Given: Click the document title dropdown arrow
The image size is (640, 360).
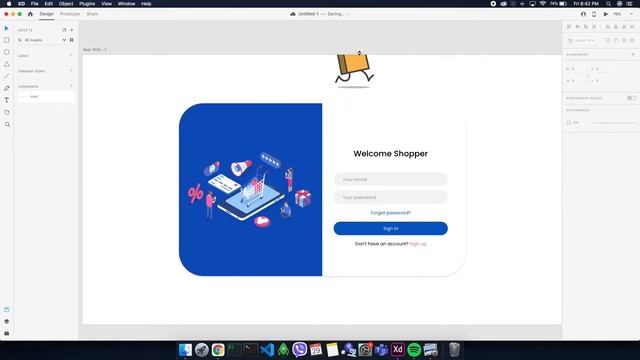Looking at the screenshot, I should point(348,14).
